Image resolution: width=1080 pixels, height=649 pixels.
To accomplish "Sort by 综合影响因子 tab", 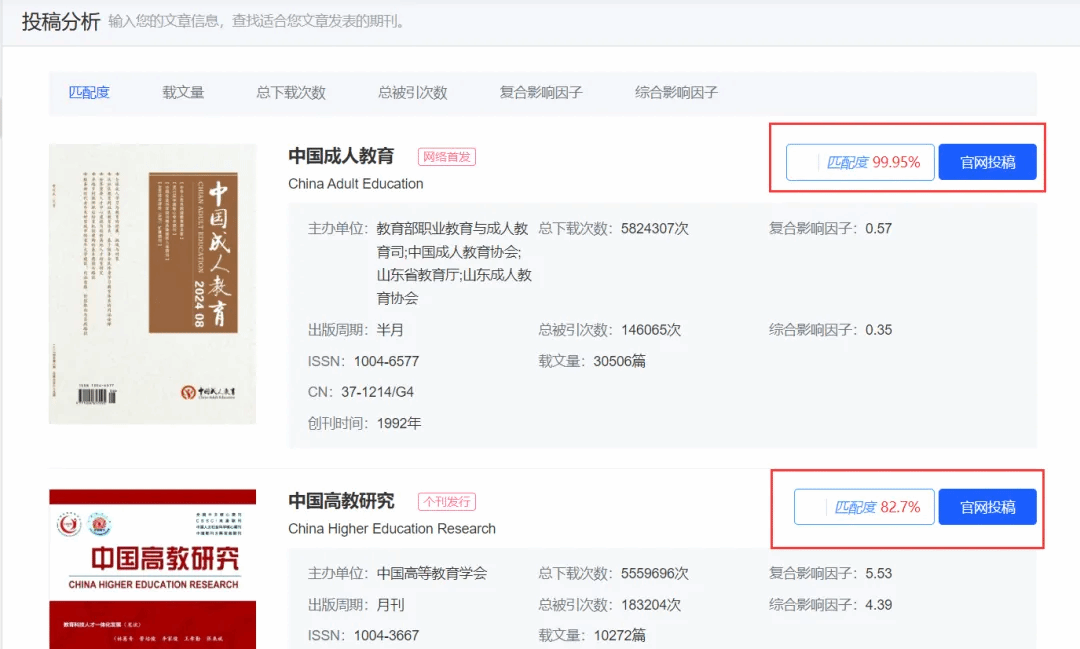I will 676,92.
